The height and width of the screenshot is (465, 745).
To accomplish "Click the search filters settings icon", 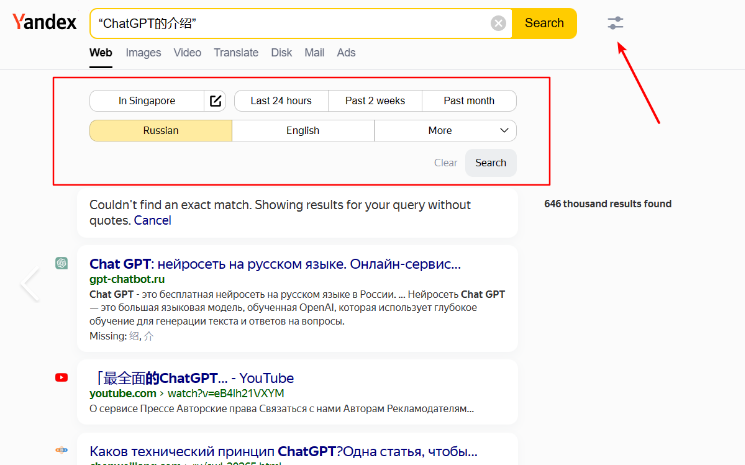I will click(x=615, y=23).
